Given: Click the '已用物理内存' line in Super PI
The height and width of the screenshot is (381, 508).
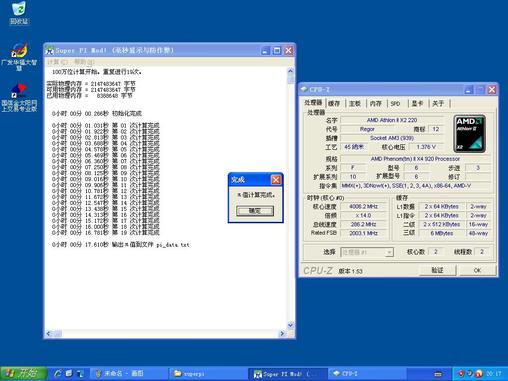Looking at the screenshot, I should 89,96.
